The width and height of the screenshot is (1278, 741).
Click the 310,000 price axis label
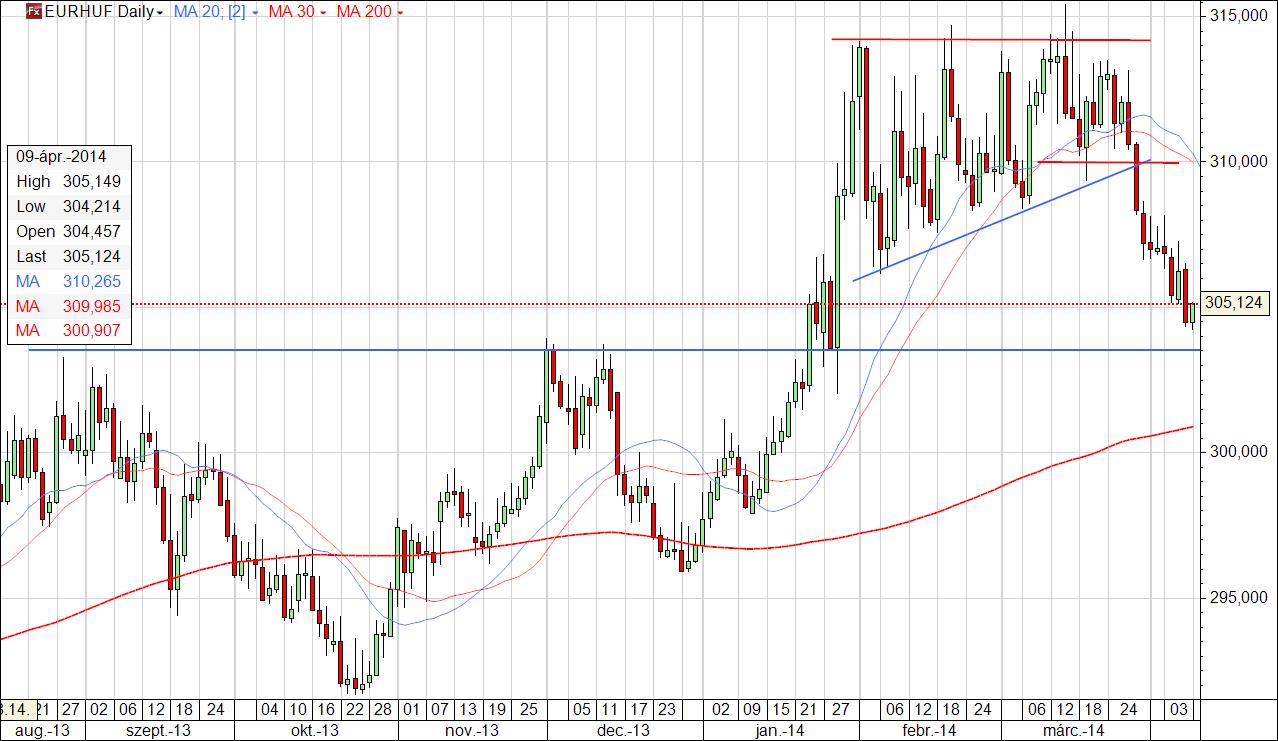(x=1239, y=161)
